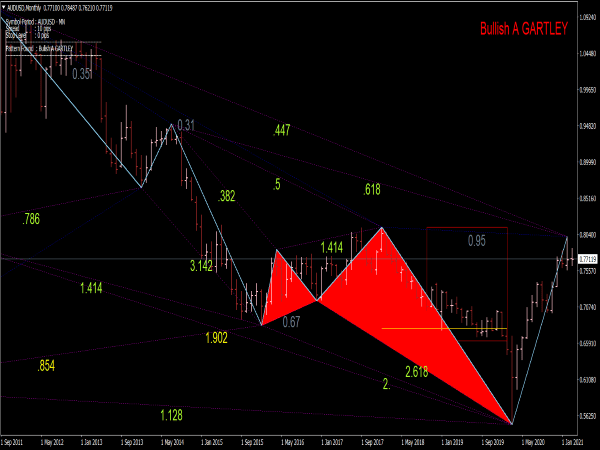The width and height of the screenshot is (600, 450).
Task: Click the 1 Jan 2021 date label
Action: pyautogui.click(x=572, y=443)
